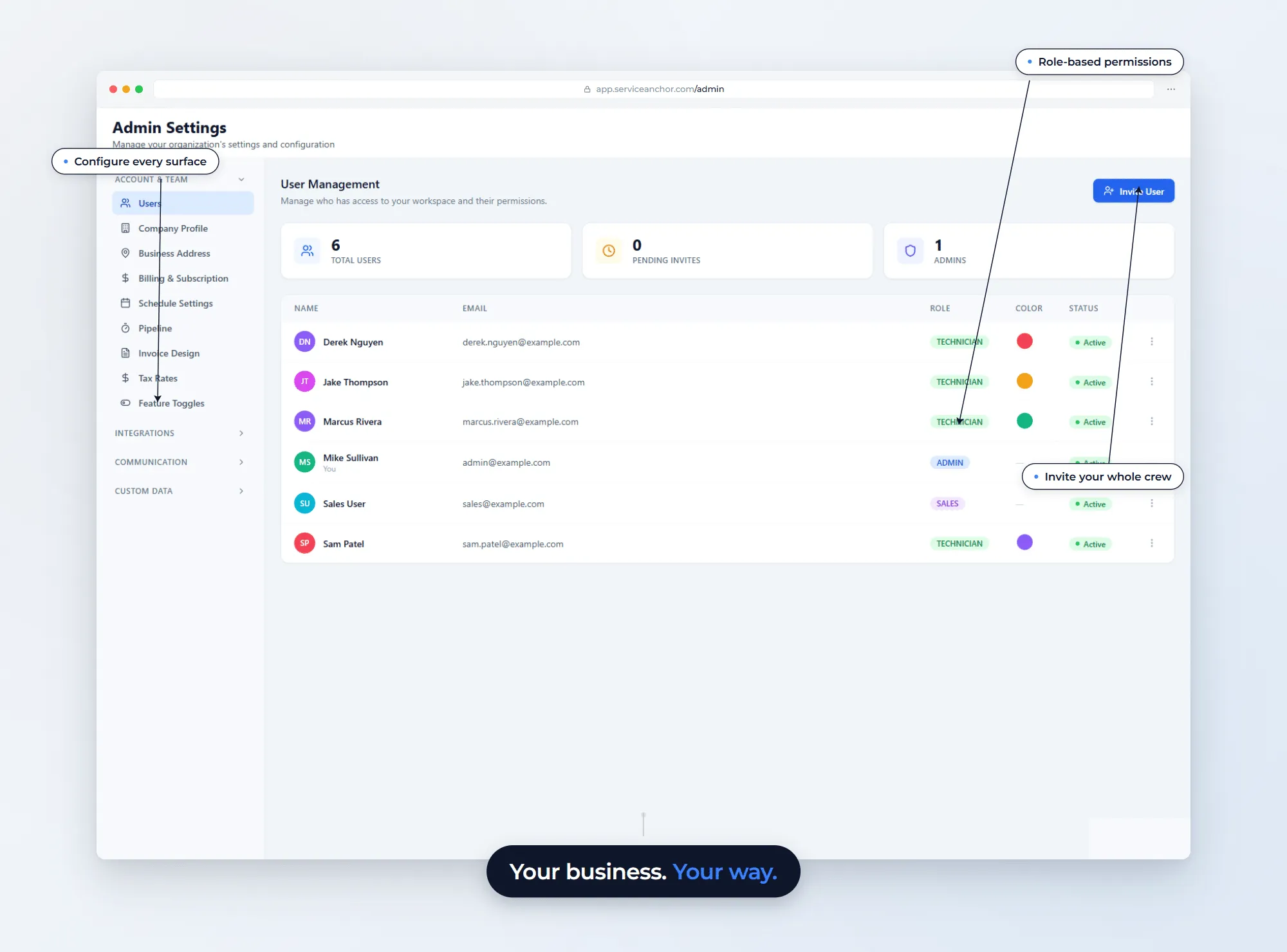The image size is (1287, 952).
Task: Click the Company Profile building icon
Action: coord(125,228)
